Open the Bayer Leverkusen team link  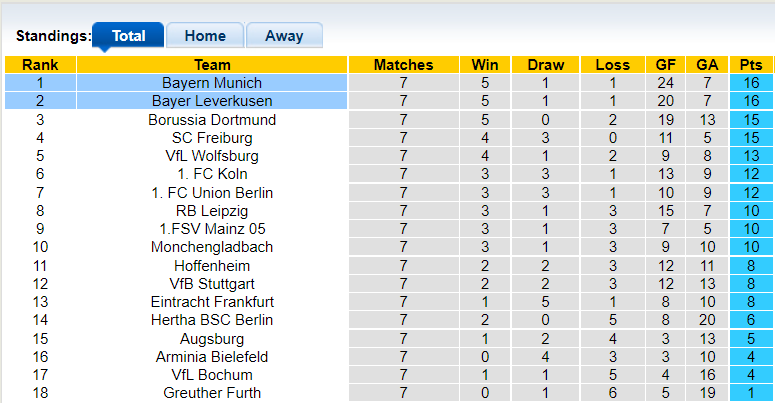click(x=212, y=101)
